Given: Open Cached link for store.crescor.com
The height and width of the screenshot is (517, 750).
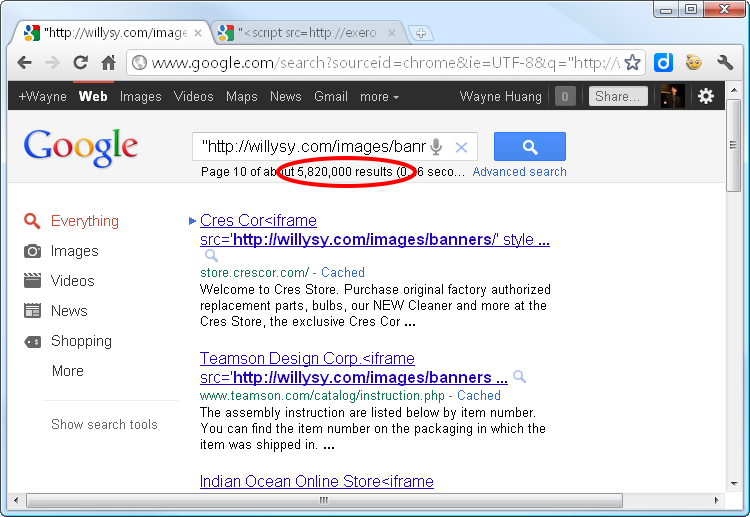Looking at the screenshot, I should coord(342,273).
